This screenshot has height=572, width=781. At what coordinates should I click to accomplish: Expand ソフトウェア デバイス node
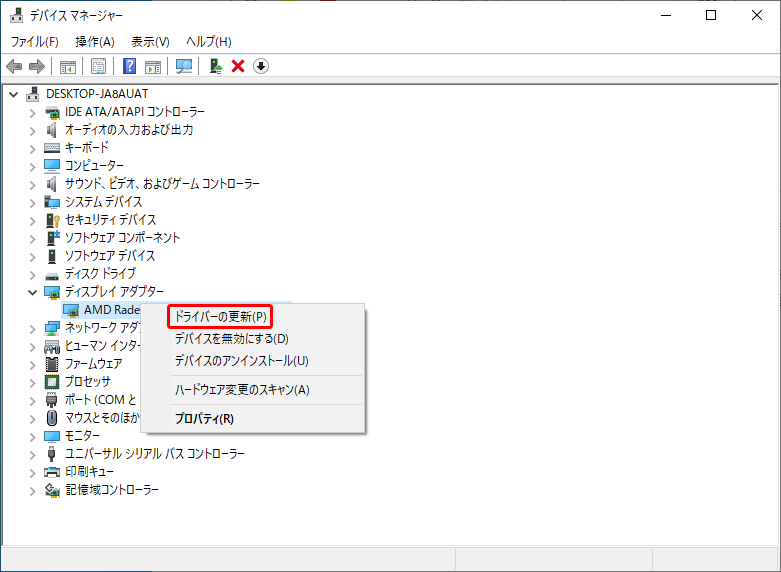tap(32, 257)
